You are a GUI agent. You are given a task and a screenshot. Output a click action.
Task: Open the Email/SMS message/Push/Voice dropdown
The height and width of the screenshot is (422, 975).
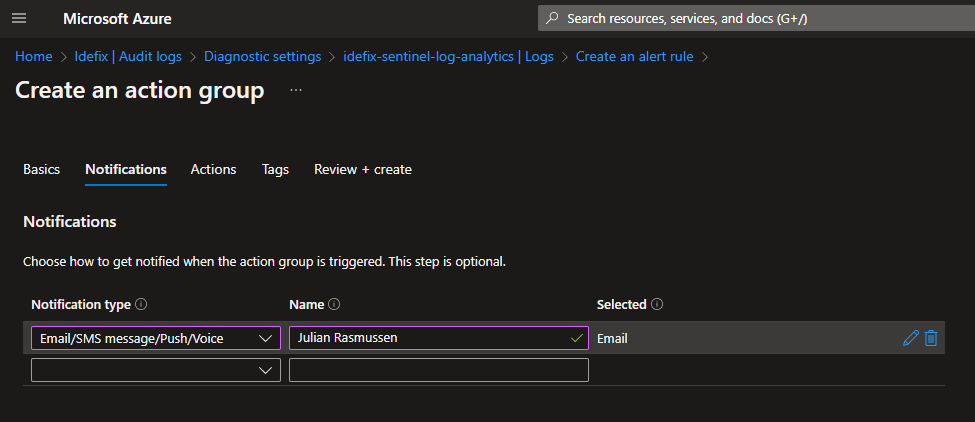pos(155,338)
